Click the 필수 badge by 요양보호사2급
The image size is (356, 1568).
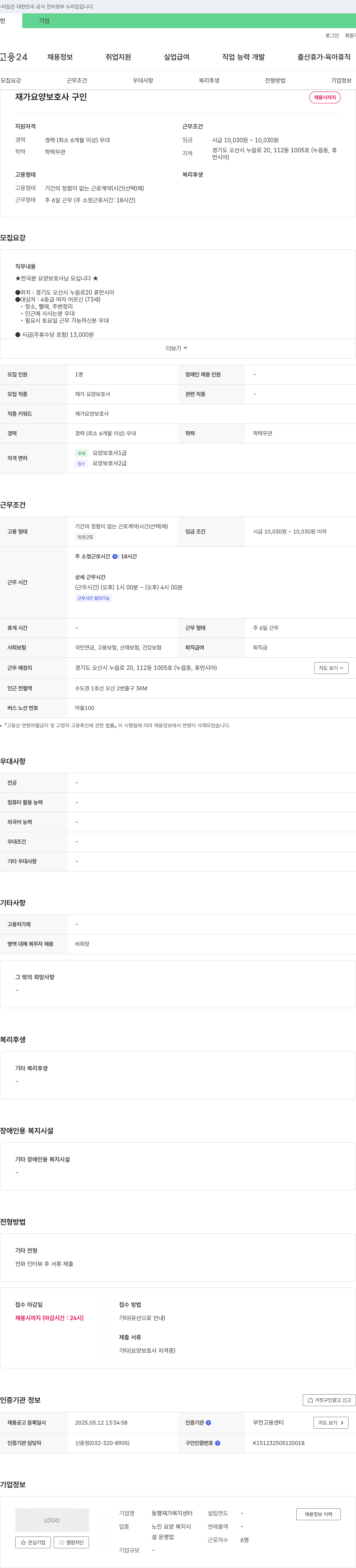[82, 464]
